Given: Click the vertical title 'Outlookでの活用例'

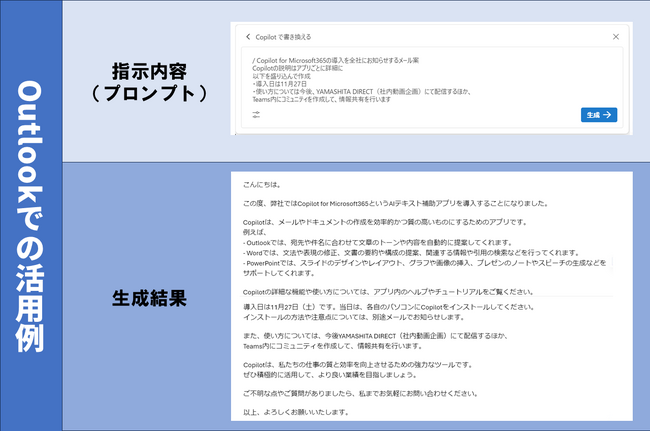Looking at the screenshot, I should [x=30, y=216].
